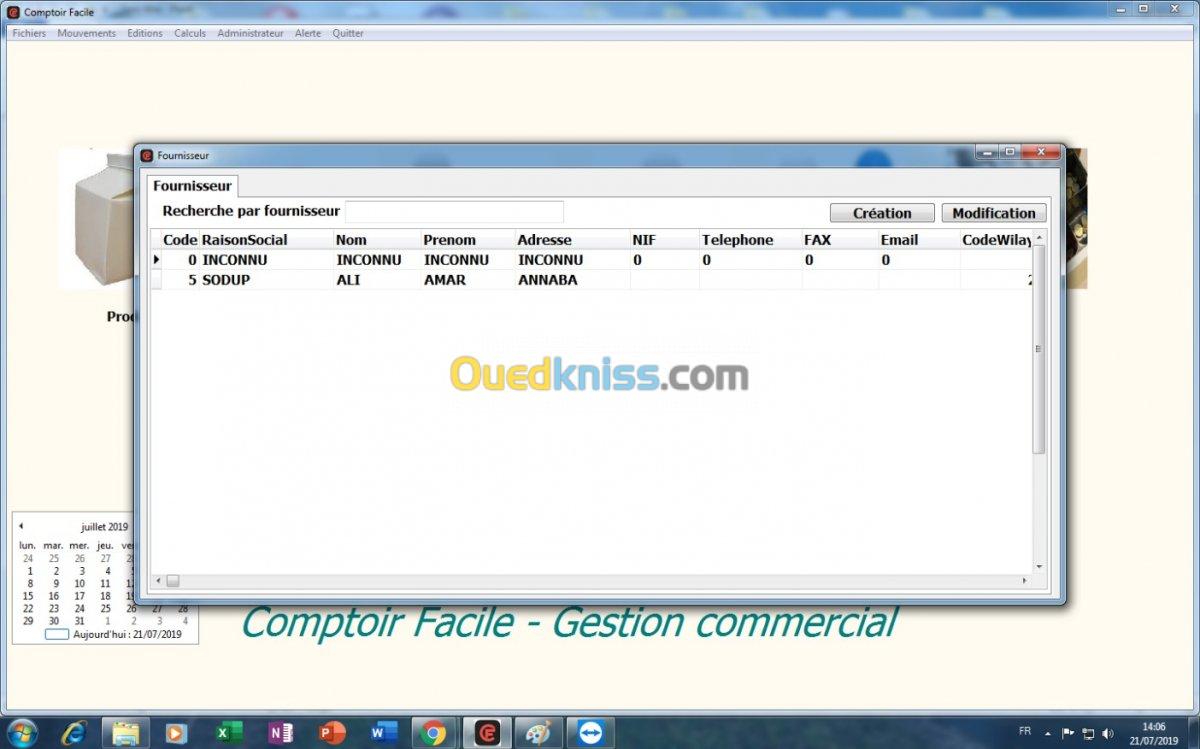Click the Modification button
This screenshot has height=749, width=1200.
[994, 213]
